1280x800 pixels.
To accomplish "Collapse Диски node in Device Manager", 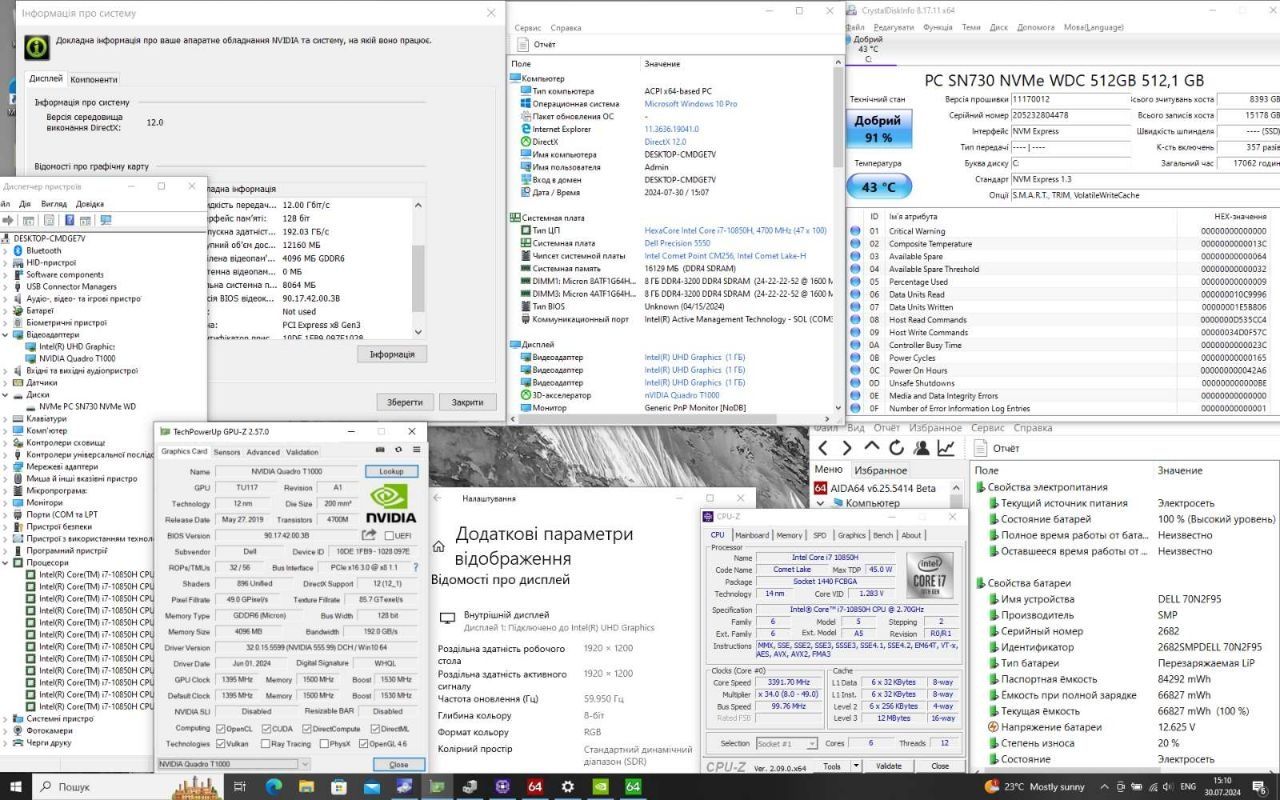I will pyautogui.click(x=7, y=394).
